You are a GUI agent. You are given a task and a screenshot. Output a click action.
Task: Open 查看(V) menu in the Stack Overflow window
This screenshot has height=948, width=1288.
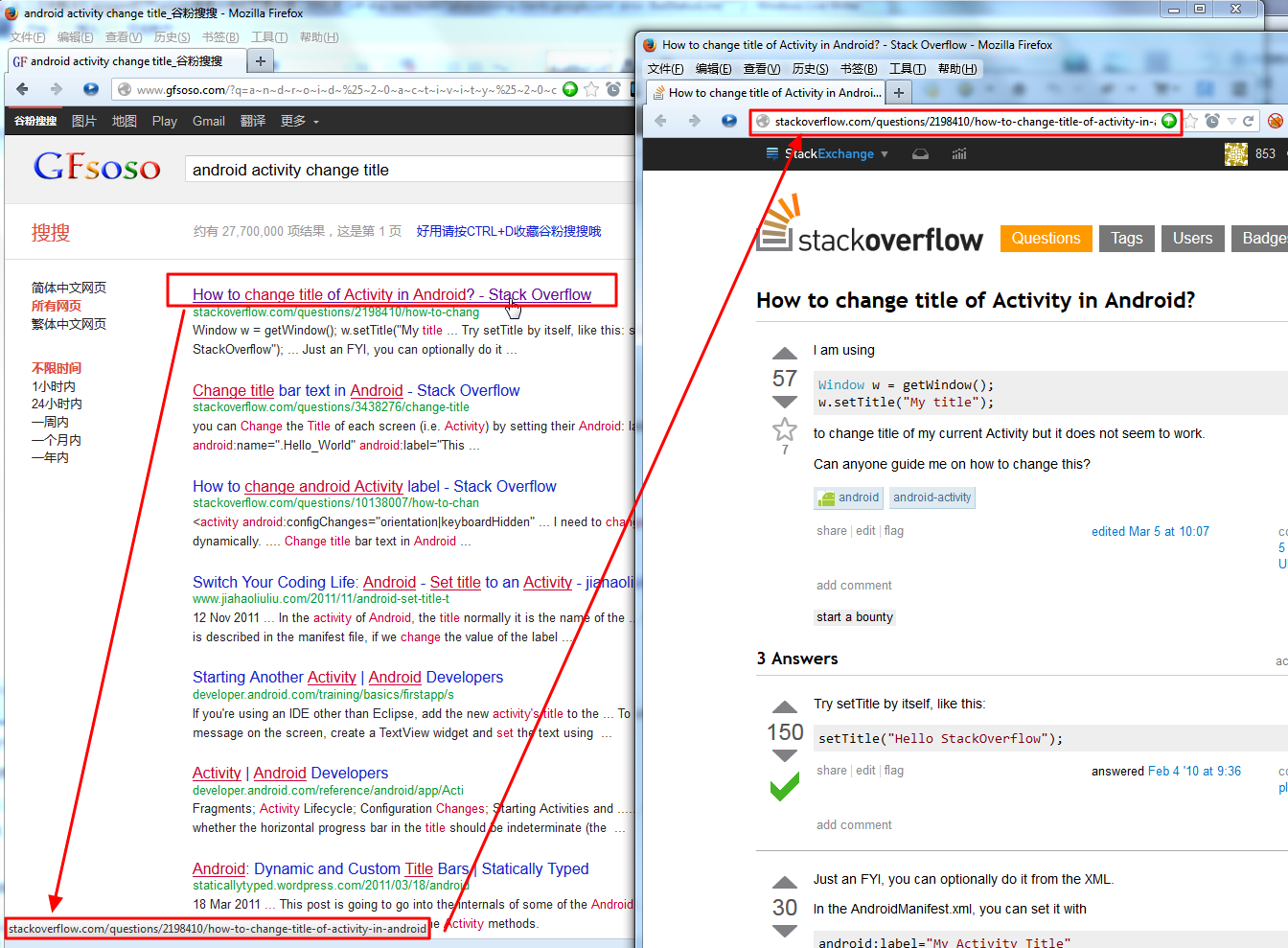[x=762, y=69]
